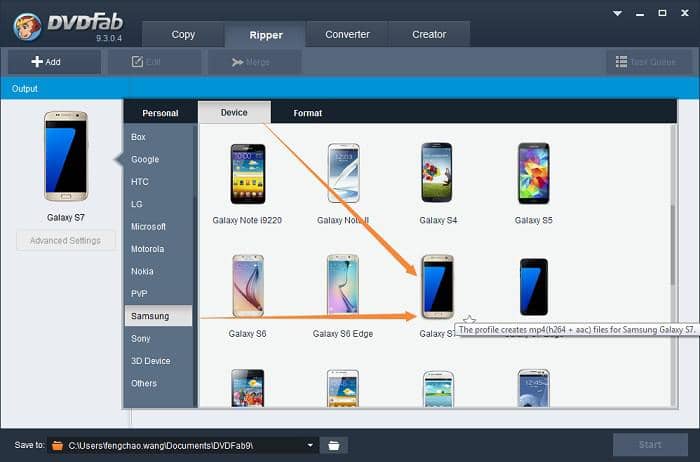This screenshot has height=462, width=700.
Task: Choose the Galaxy Note i9220 device icon
Action: click(247, 174)
